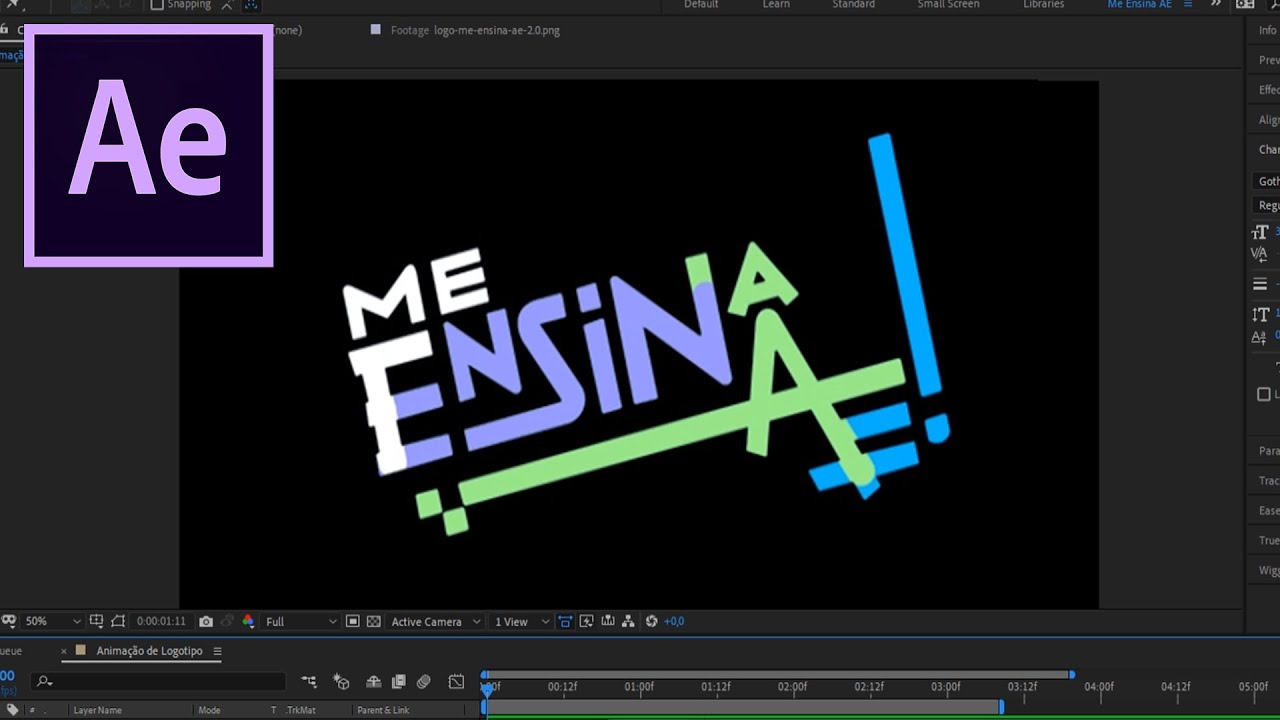Switch to Learn workspace
This screenshot has width=1280, height=720.
tap(776, 5)
